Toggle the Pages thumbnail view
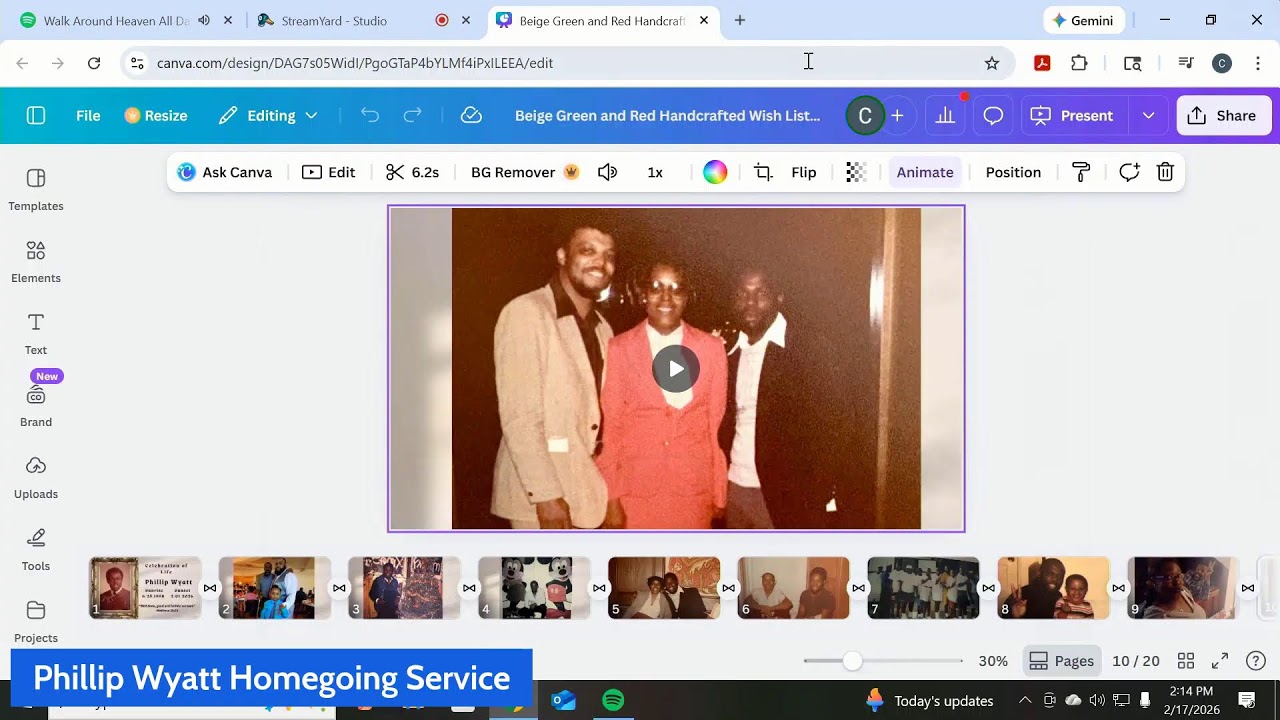This screenshot has height=720, width=1280. pyautogui.click(x=1062, y=661)
